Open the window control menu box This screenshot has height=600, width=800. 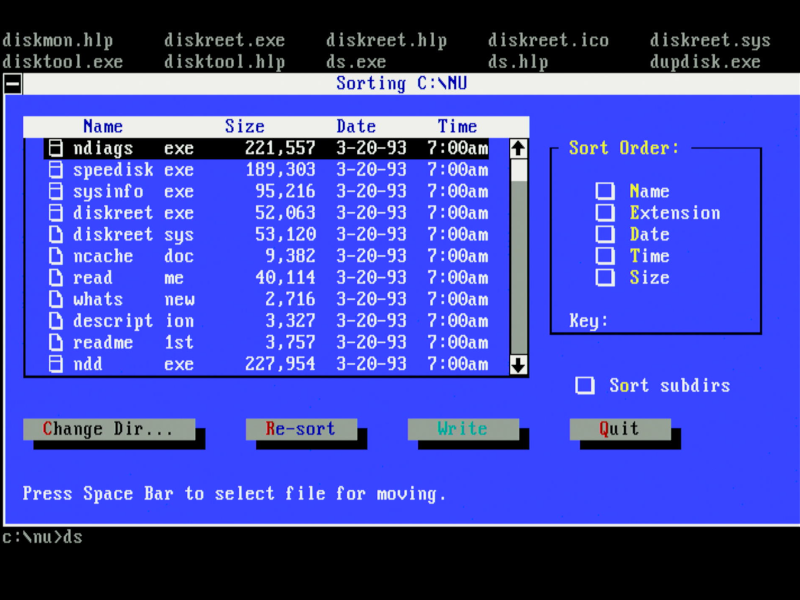point(13,84)
